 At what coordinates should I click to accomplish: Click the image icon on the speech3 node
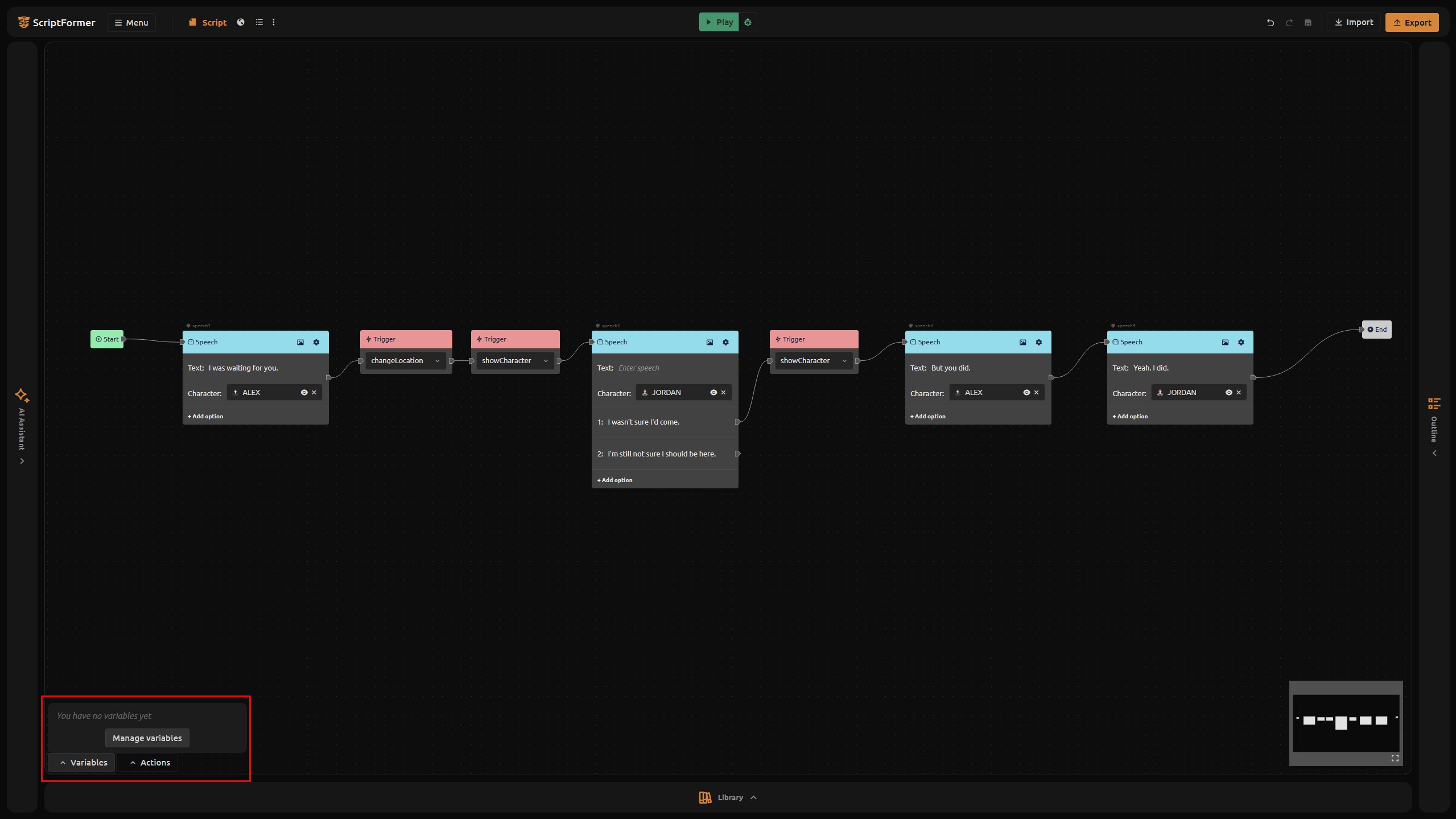tap(1022, 342)
